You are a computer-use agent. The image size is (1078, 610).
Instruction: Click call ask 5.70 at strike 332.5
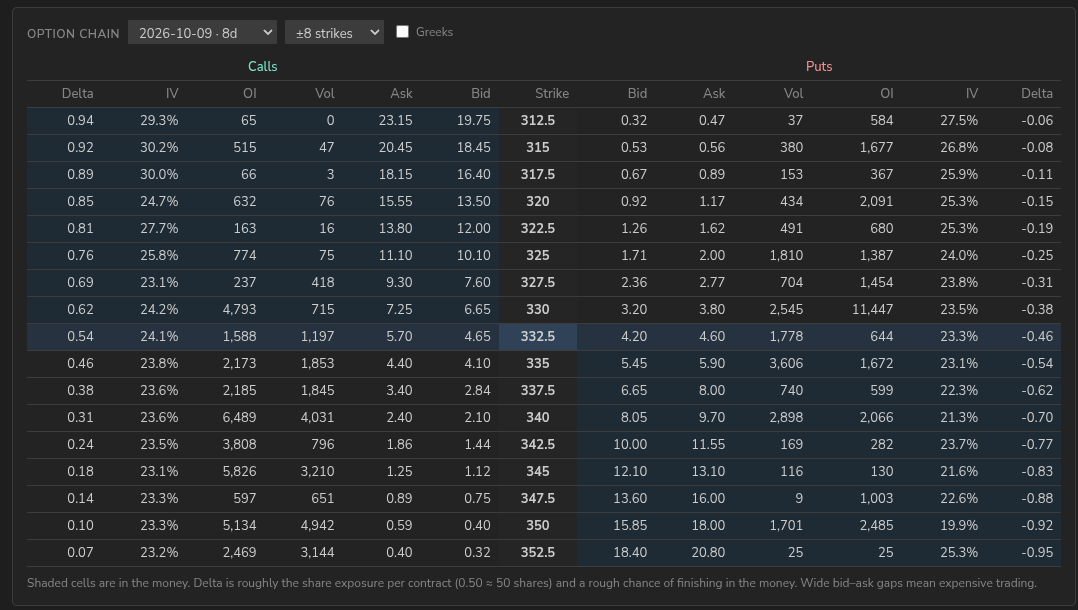[x=399, y=336]
